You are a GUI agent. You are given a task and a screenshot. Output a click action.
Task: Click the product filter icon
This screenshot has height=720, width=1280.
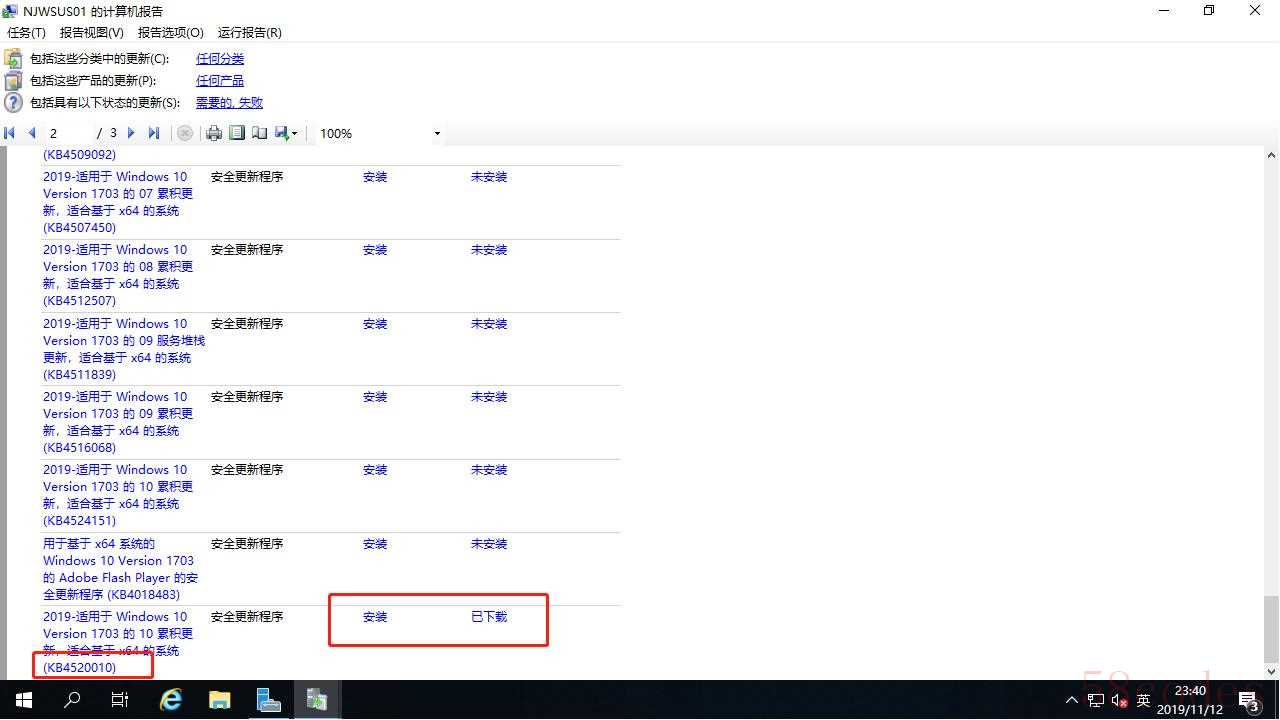tap(13, 81)
